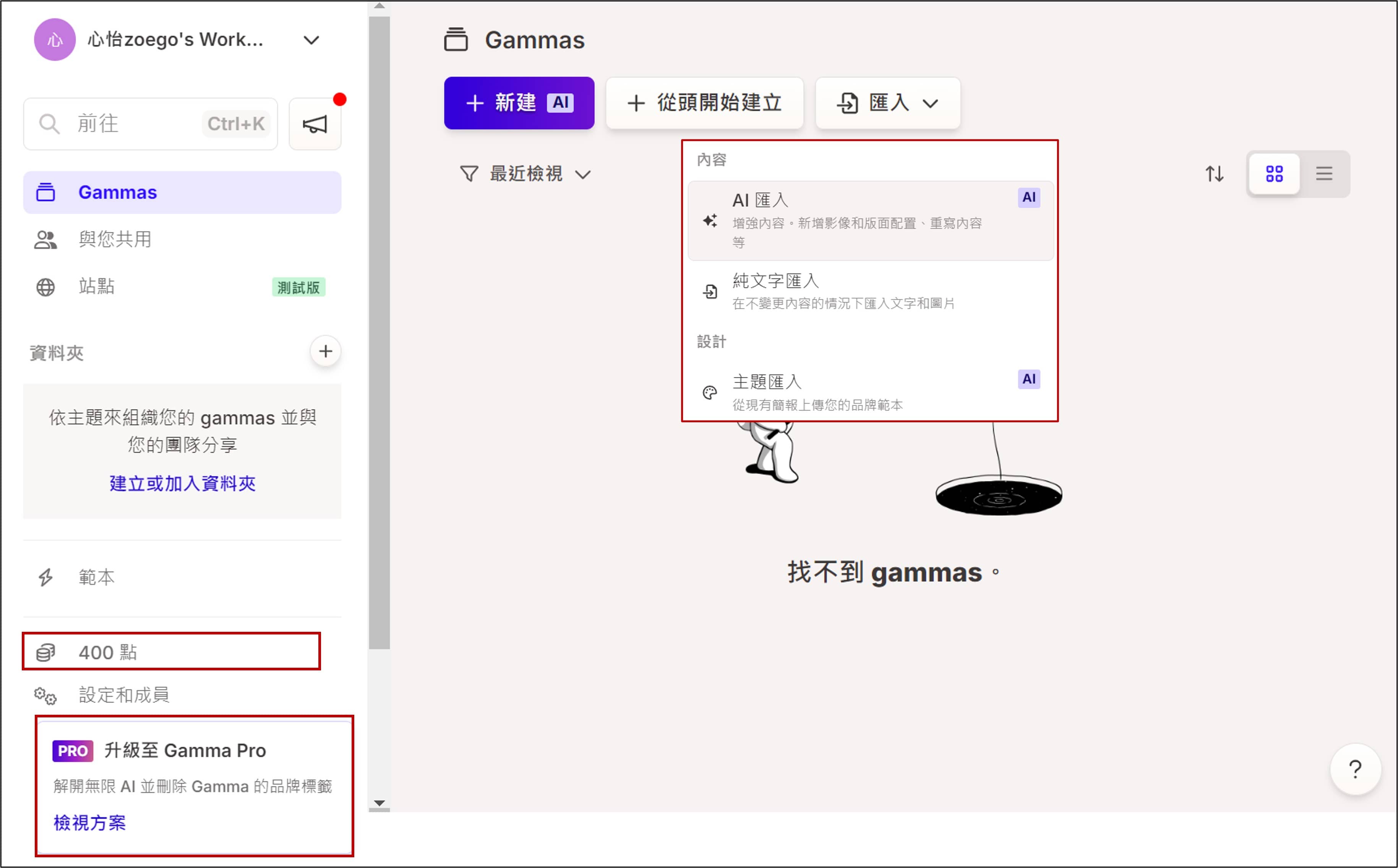Click the coins icon next to 400 點

click(45, 652)
